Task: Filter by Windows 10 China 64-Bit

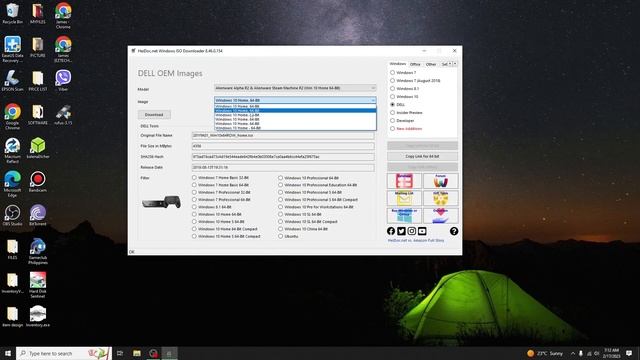Action: (x=280, y=229)
